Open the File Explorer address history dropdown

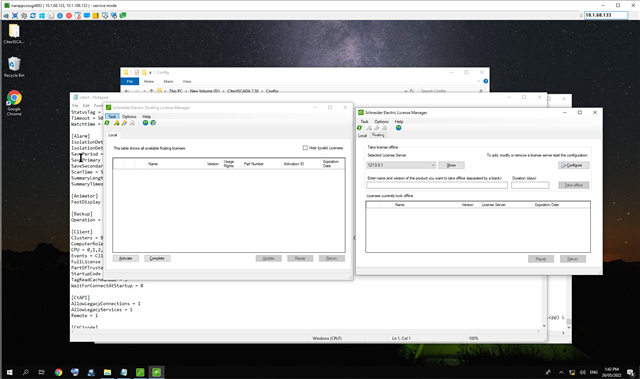(x=405, y=91)
